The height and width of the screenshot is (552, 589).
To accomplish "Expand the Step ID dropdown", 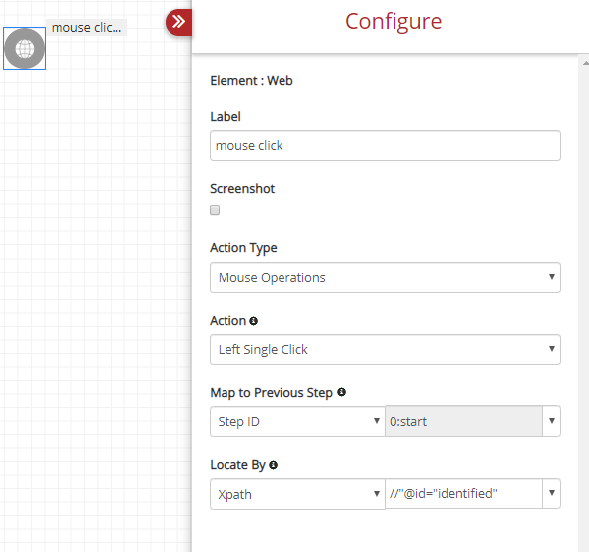I will 298,421.
